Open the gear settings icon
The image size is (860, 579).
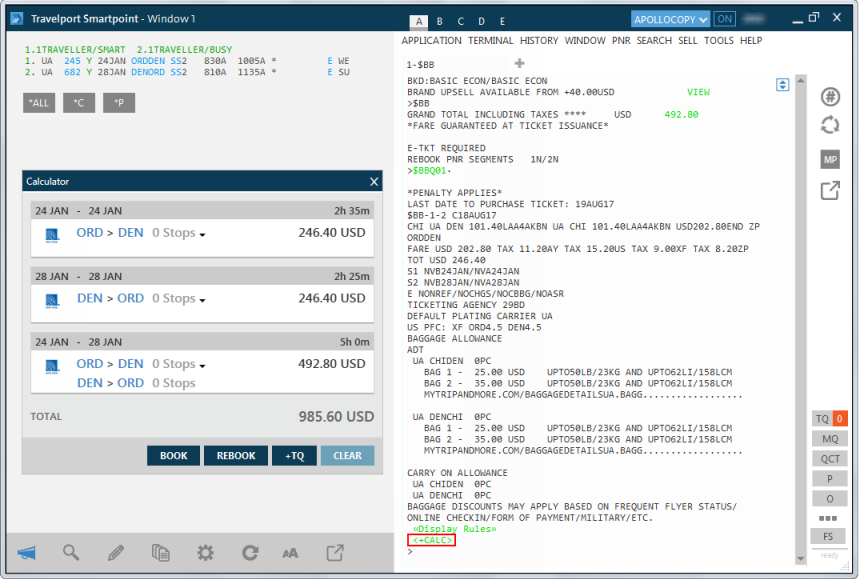coord(205,552)
